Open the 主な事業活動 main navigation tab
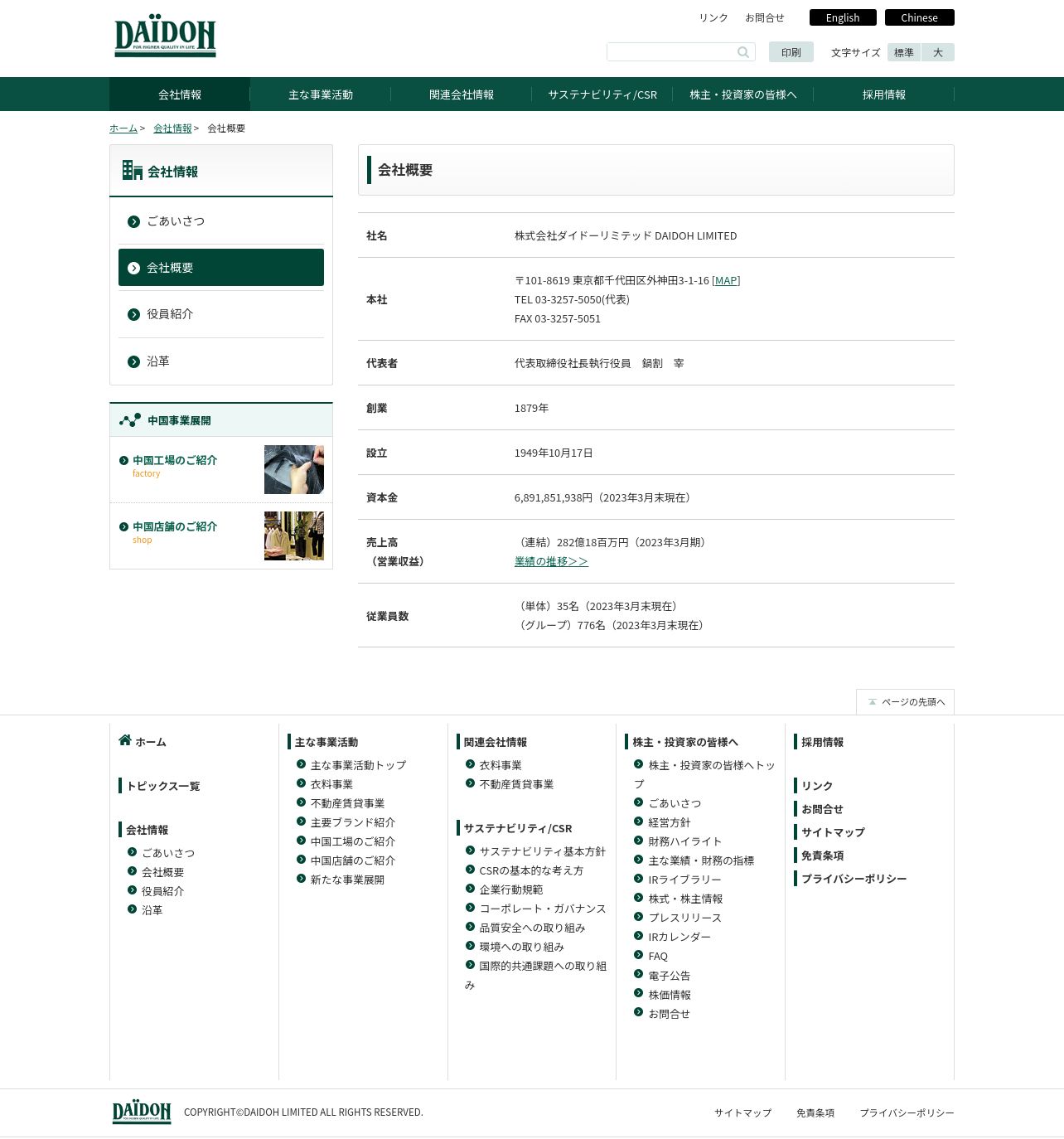This screenshot has height=1139, width=1064. [x=321, y=95]
